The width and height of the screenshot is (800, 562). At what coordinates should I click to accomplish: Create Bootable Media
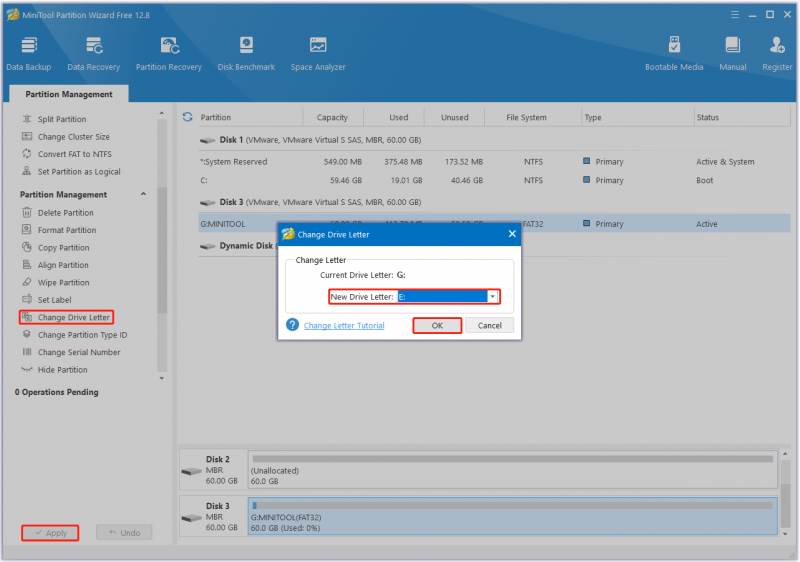pyautogui.click(x=674, y=53)
